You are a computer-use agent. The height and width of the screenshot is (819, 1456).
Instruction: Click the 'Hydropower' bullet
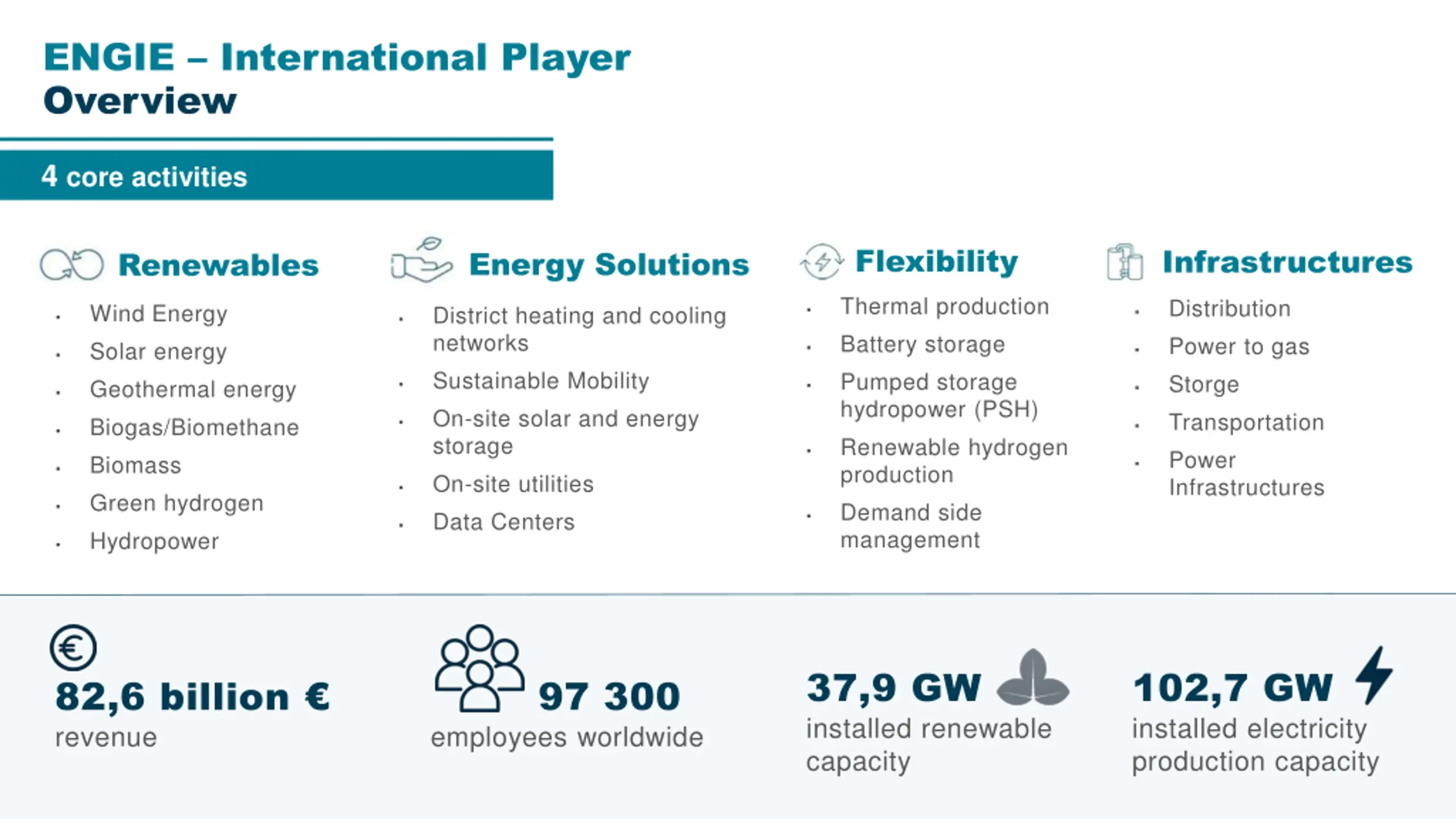(x=155, y=541)
